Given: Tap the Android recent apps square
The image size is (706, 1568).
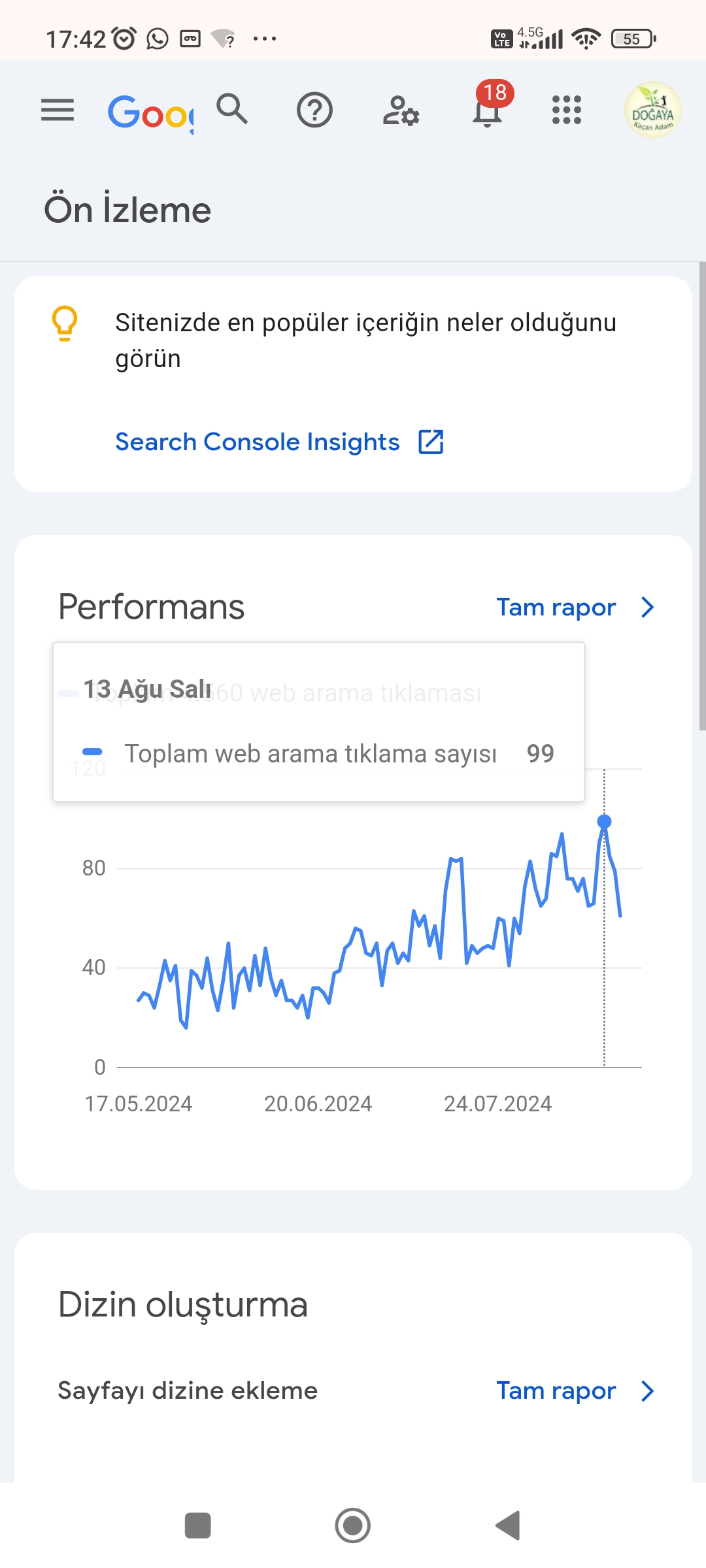Looking at the screenshot, I should pyautogui.click(x=198, y=1526).
